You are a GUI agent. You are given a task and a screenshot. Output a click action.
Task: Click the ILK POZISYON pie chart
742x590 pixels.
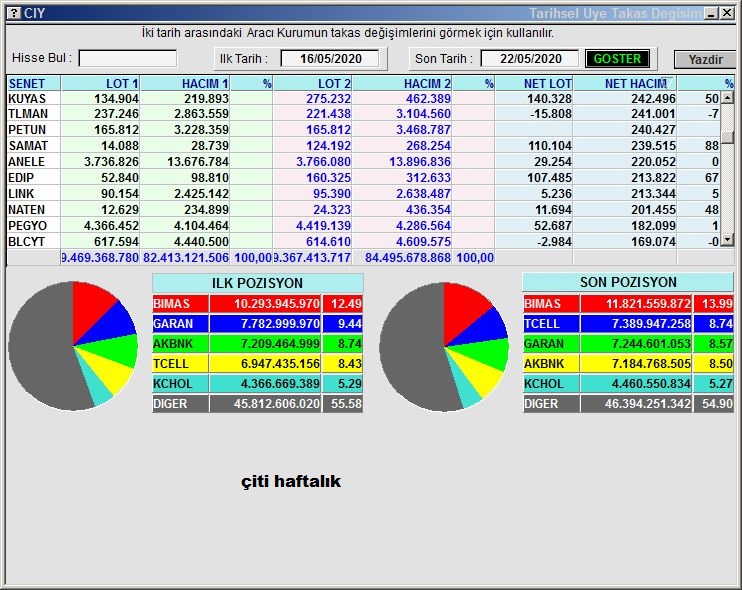click(73, 346)
